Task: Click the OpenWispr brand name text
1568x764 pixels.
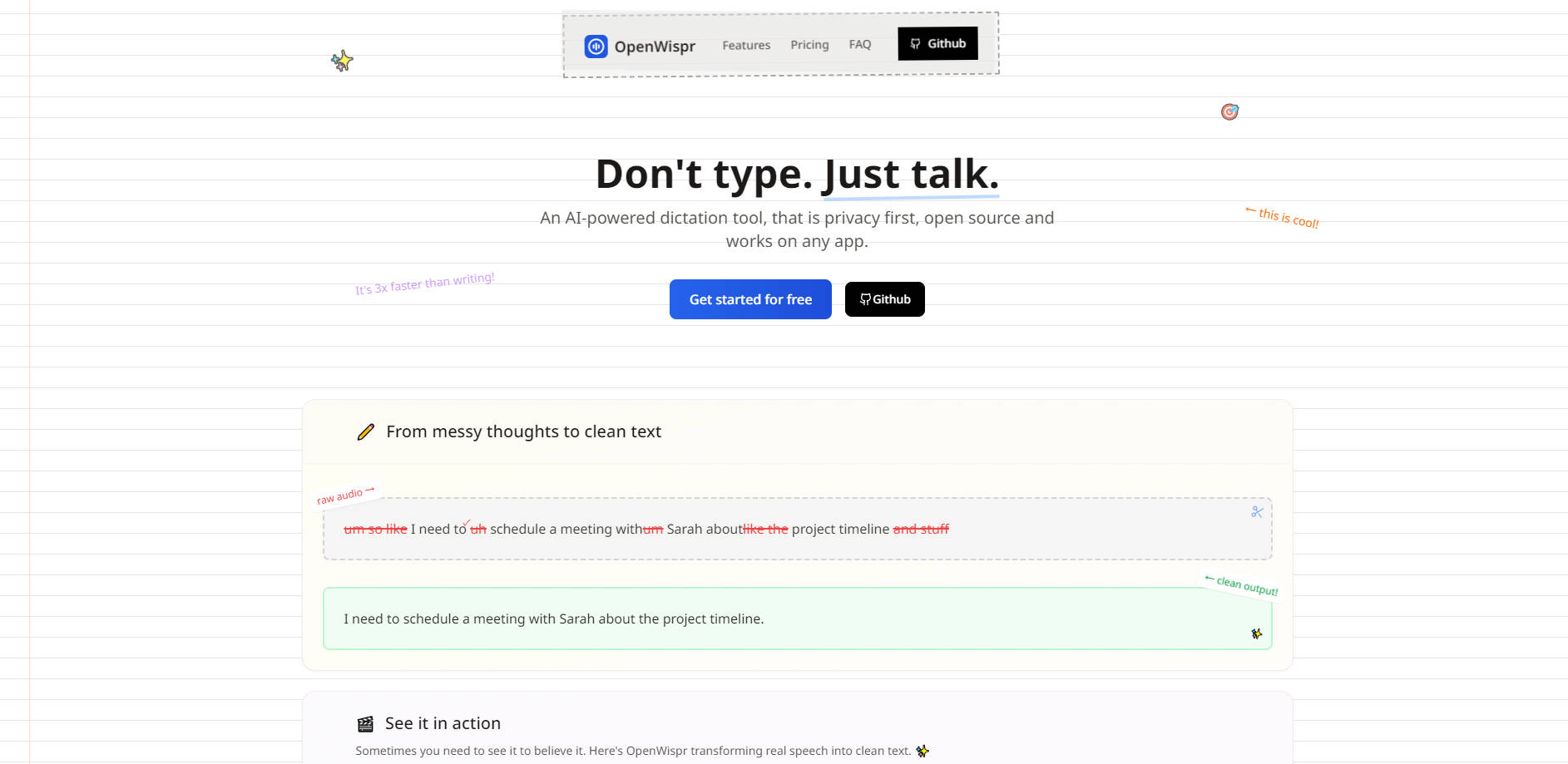Action: pos(655,47)
